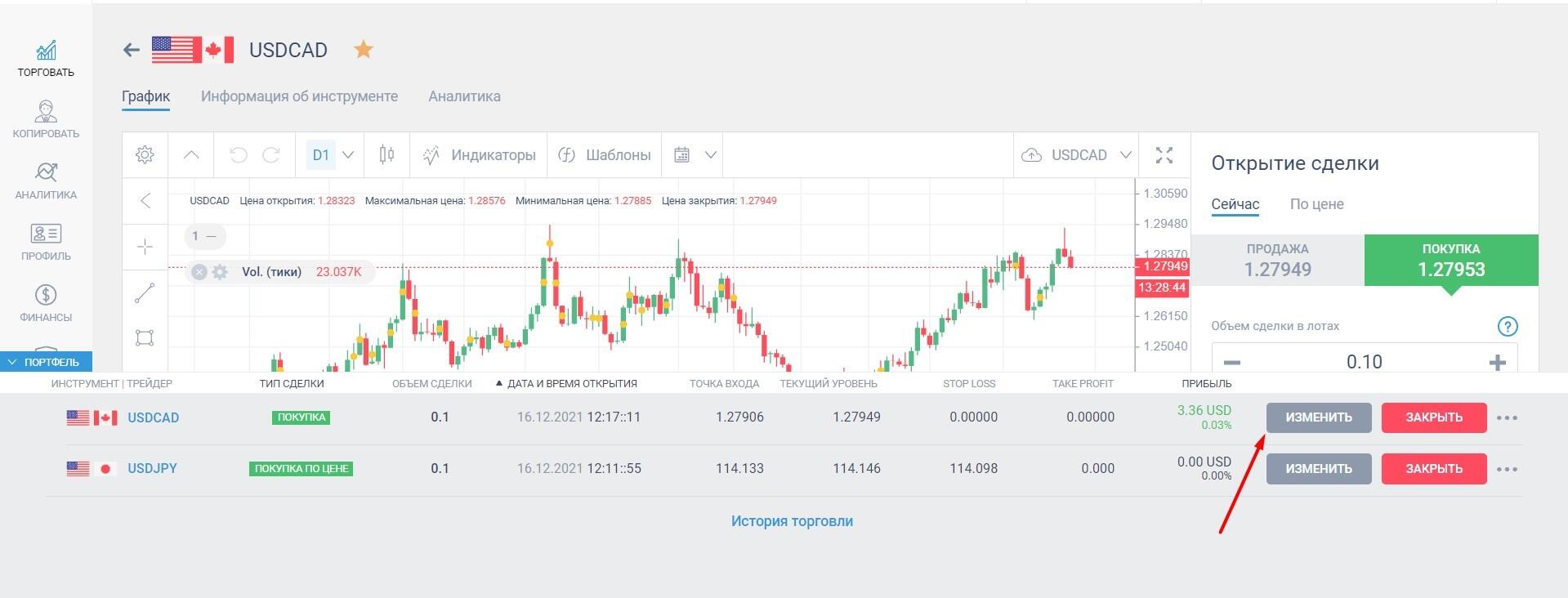1568x598 pixels.
Task: Open the Trade (Торговать) sidebar section
Action: click(x=46, y=59)
